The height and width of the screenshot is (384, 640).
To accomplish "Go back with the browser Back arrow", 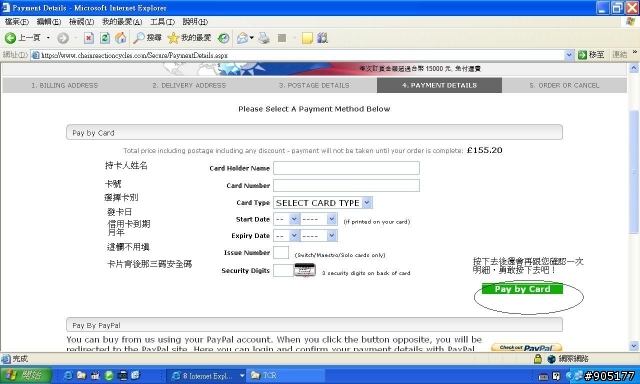I will point(10,38).
